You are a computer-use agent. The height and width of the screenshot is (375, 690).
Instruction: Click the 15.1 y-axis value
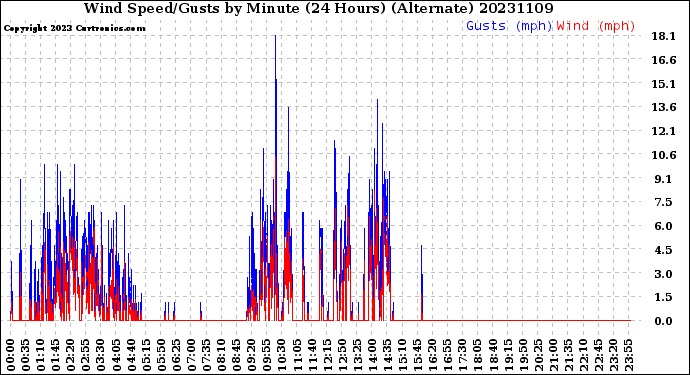click(664, 84)
